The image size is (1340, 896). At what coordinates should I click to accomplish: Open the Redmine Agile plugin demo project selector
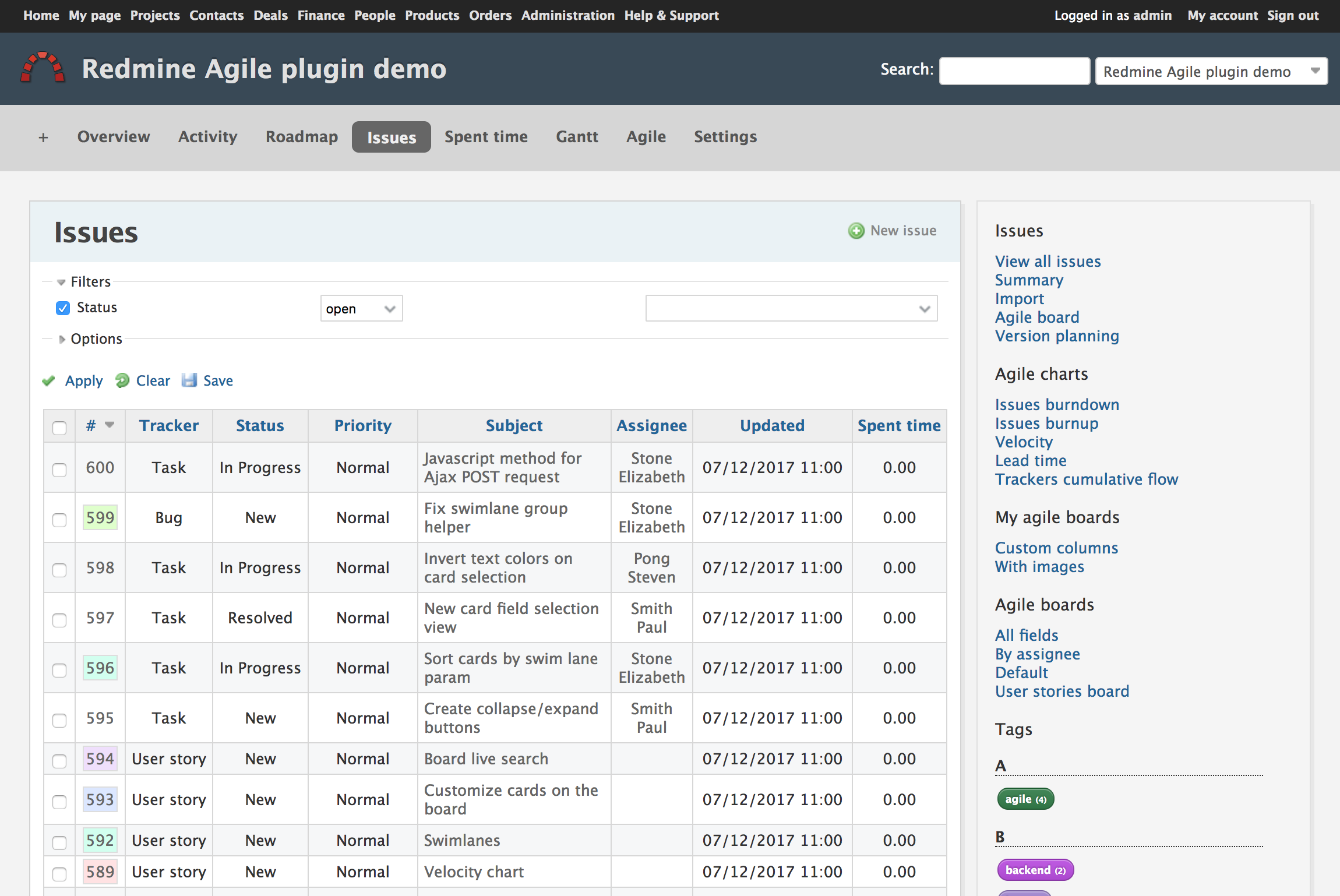point(1211,70)
